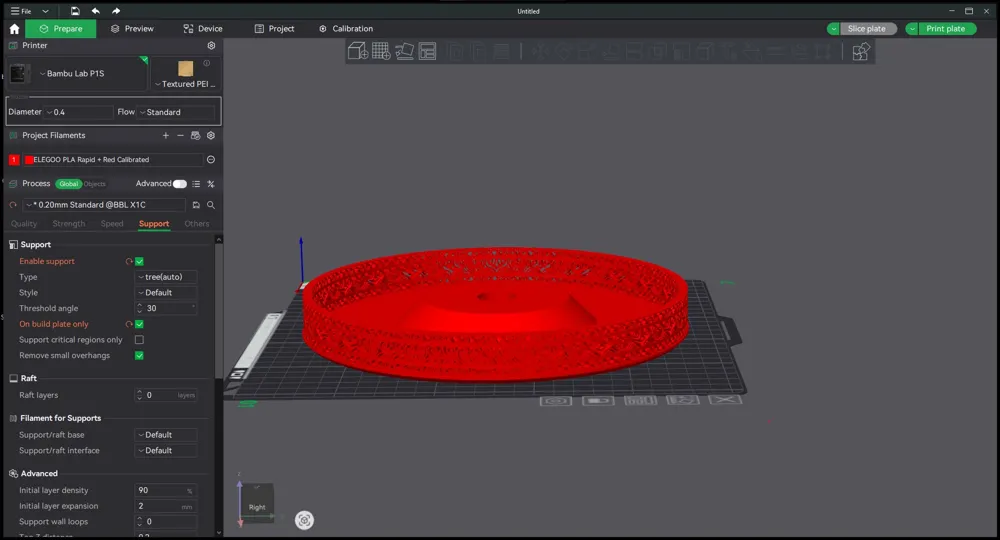Image resolution: width=1000 pixels, height=540 pixels.
Task: Open printer settings gear icon
Action: click(x=211, y=46)
